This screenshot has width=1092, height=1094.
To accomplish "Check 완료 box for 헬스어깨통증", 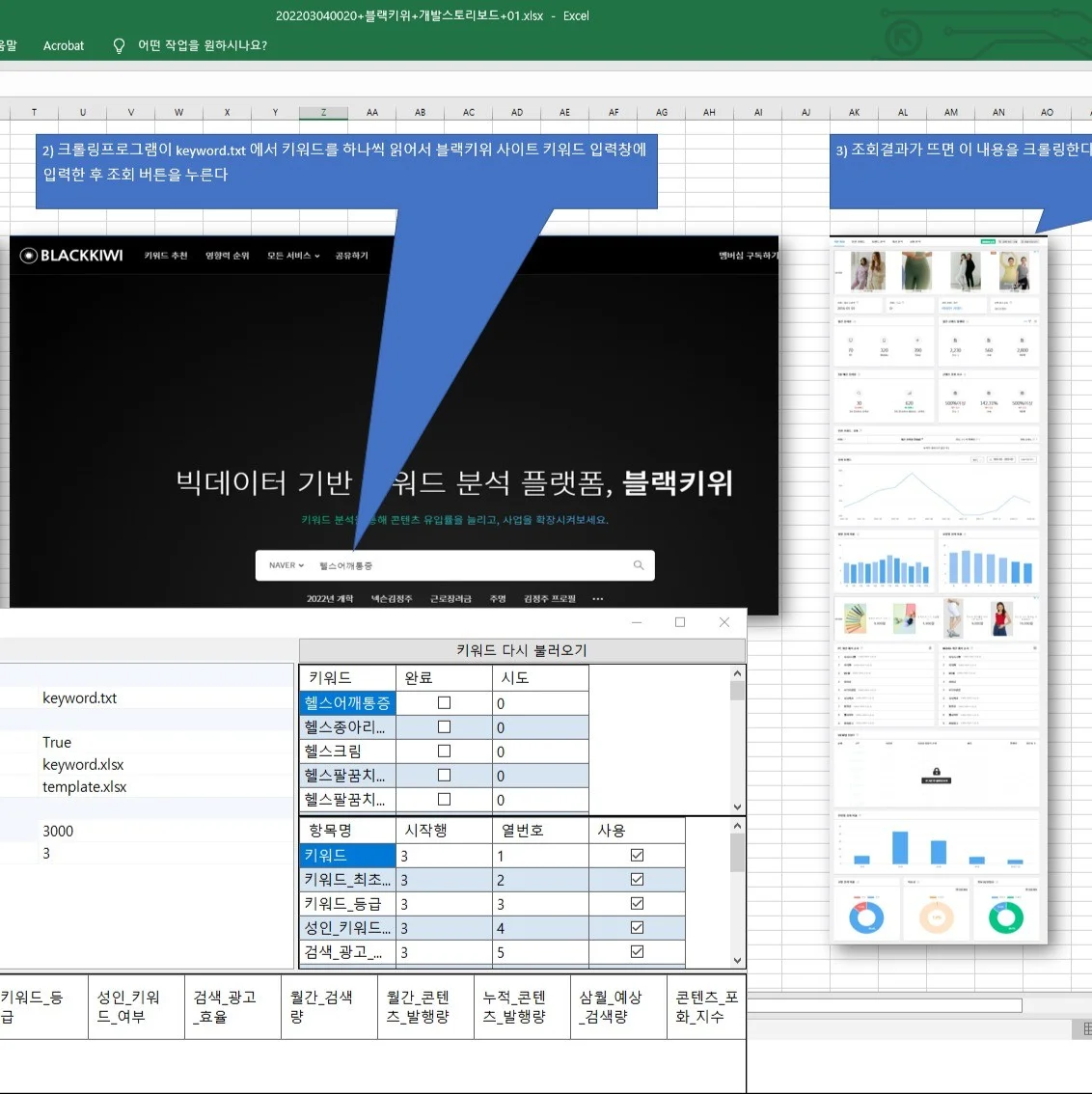I will point(444,703).
